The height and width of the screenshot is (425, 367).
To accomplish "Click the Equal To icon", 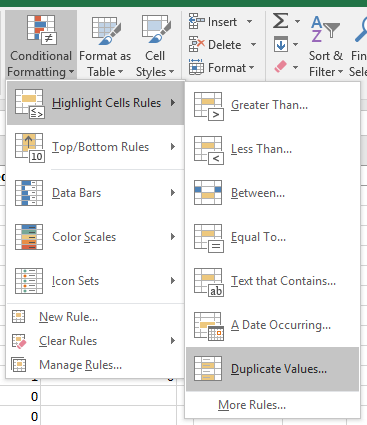I will [209, 238].
